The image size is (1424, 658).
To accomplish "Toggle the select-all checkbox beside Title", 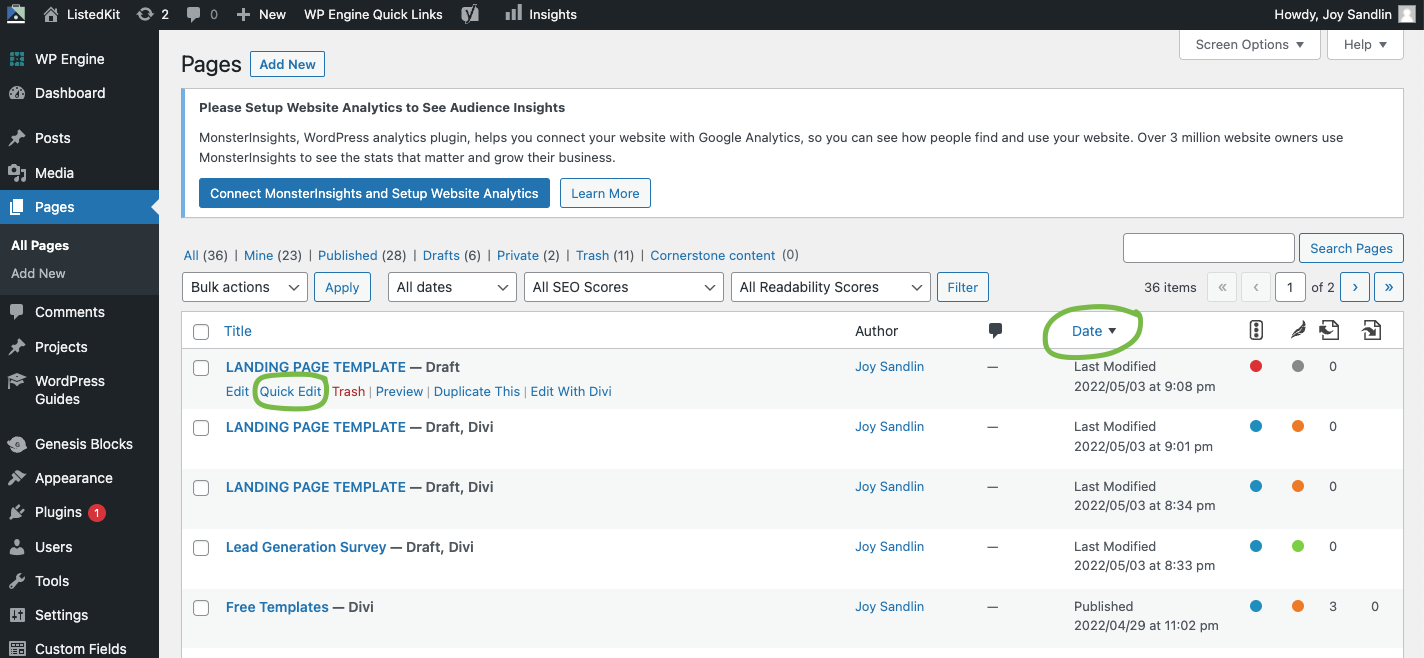I will pos(201,332).
